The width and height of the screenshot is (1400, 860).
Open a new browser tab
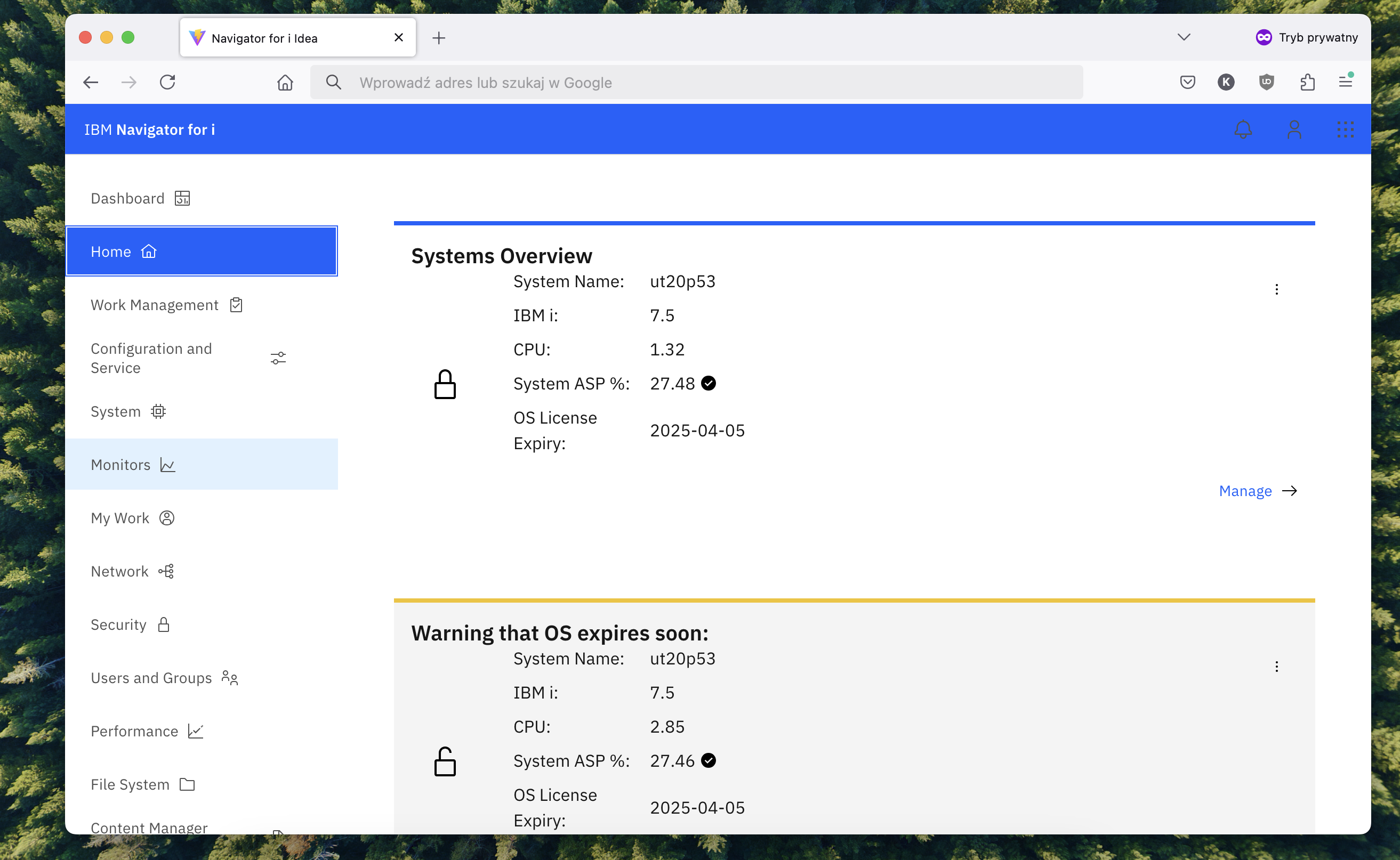pyautogui.click(x=438, y=38)
